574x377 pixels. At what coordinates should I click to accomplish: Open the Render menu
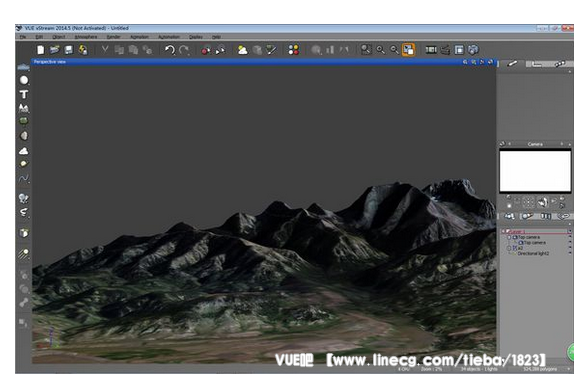pos(113,37)
